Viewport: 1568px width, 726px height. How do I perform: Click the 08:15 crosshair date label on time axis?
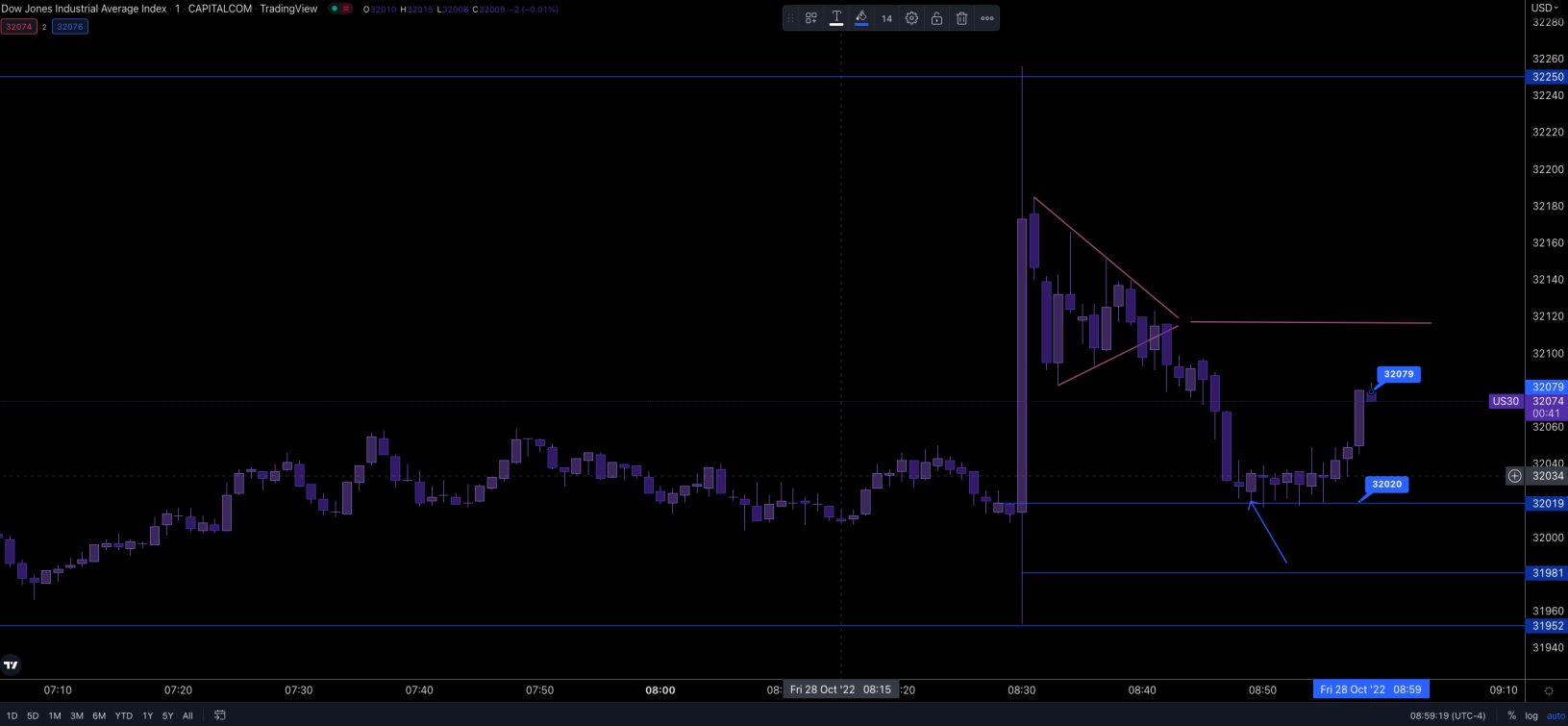(840, 689)
